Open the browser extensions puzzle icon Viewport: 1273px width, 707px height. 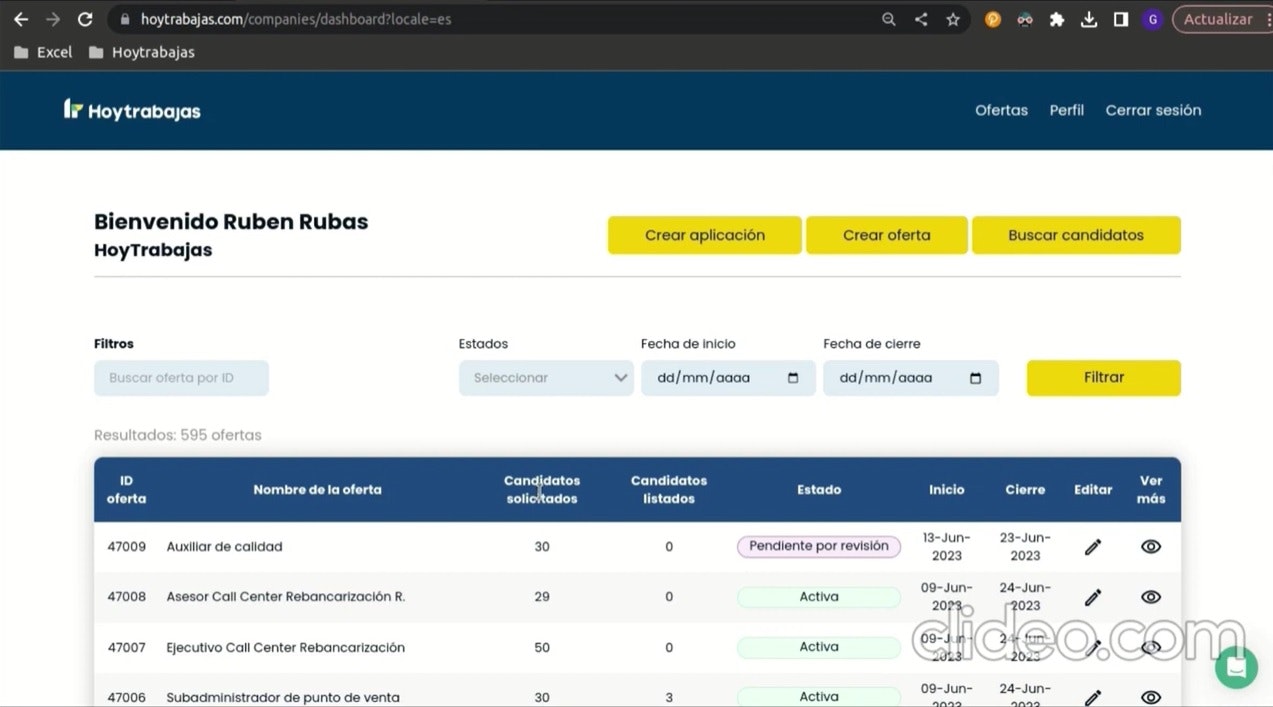click(x=1057, y=19)
